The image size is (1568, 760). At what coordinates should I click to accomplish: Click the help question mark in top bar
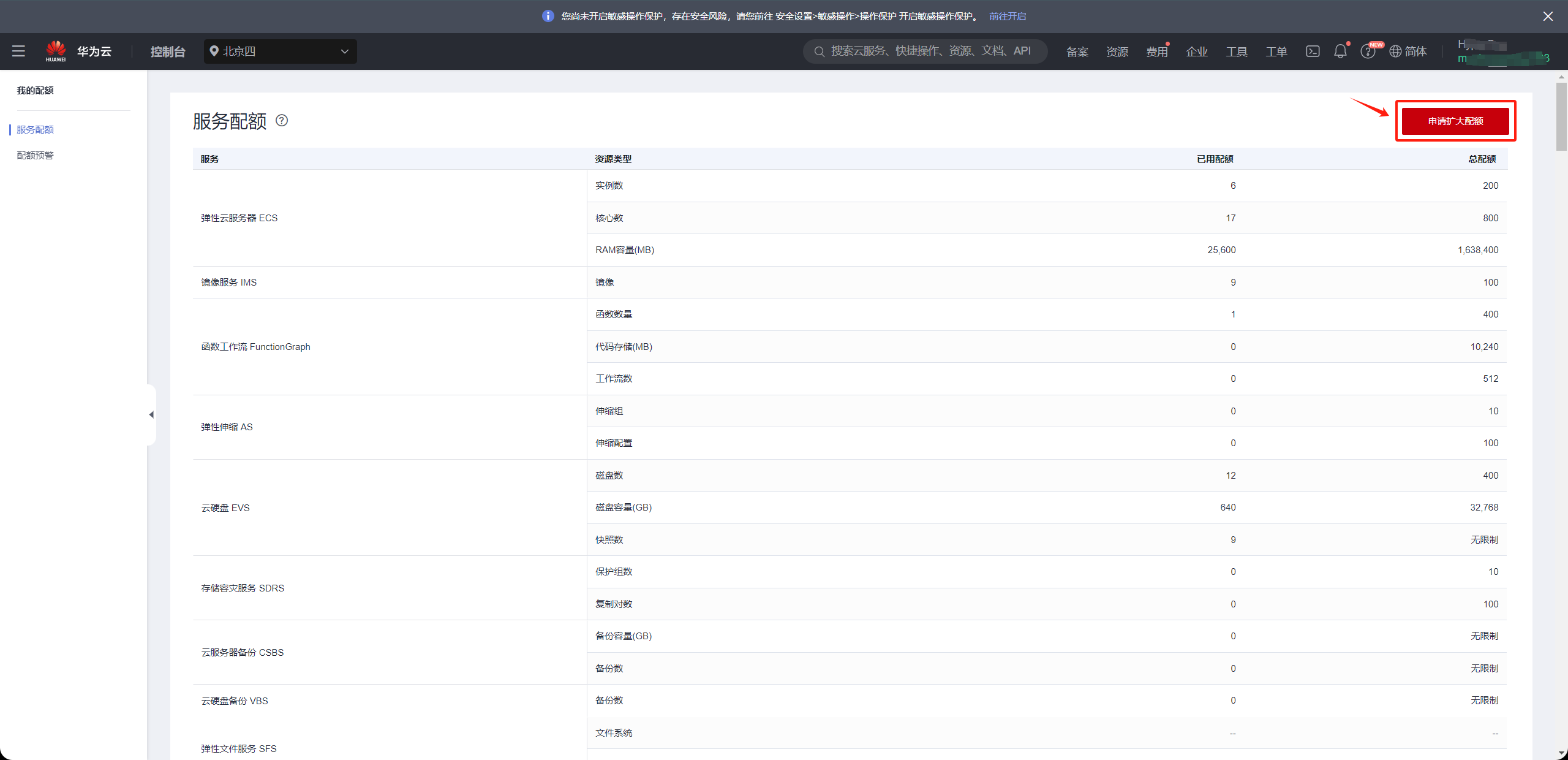coord(1367,52)
